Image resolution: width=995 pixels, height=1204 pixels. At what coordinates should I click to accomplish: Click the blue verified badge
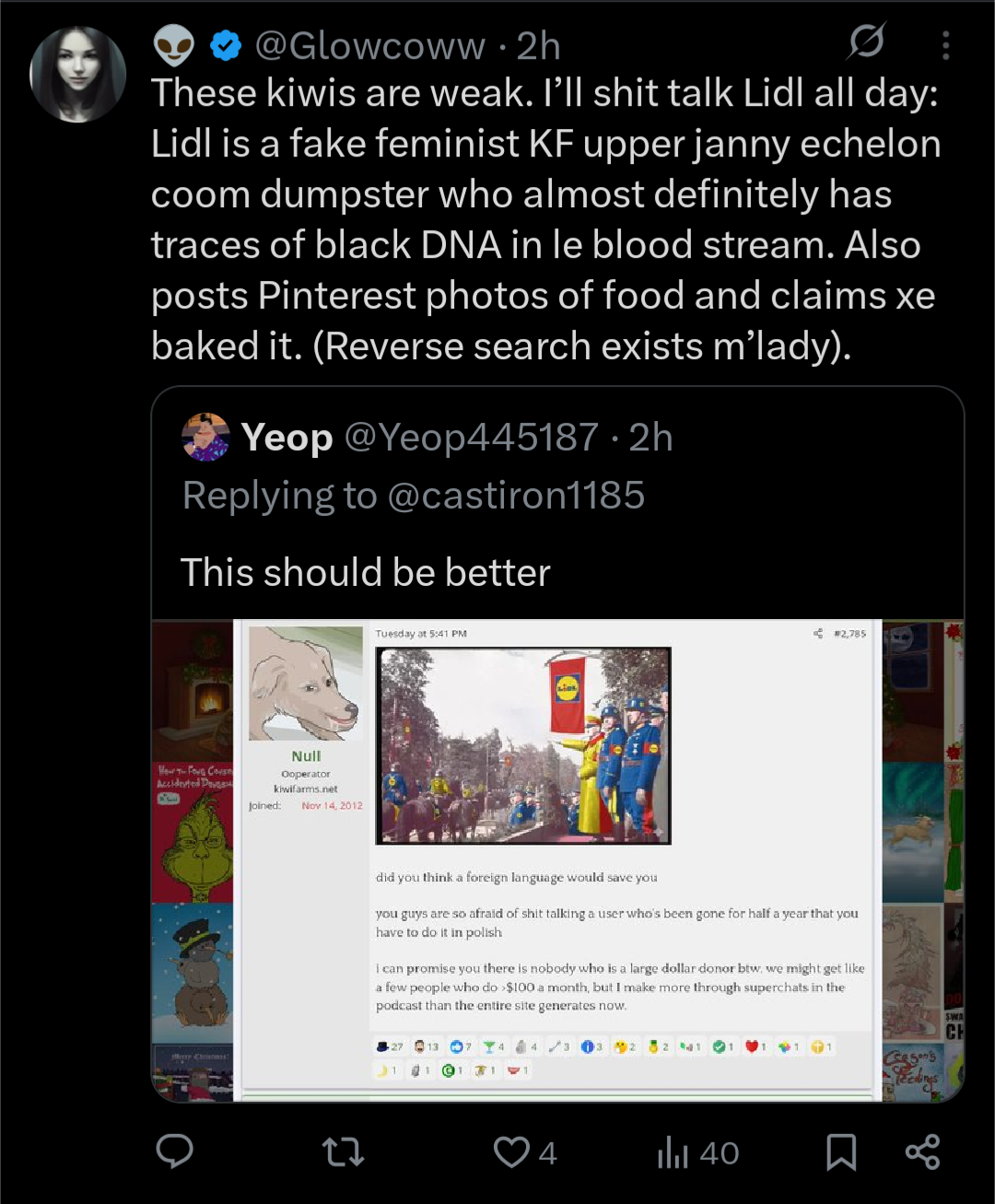[x=226, y=45]
